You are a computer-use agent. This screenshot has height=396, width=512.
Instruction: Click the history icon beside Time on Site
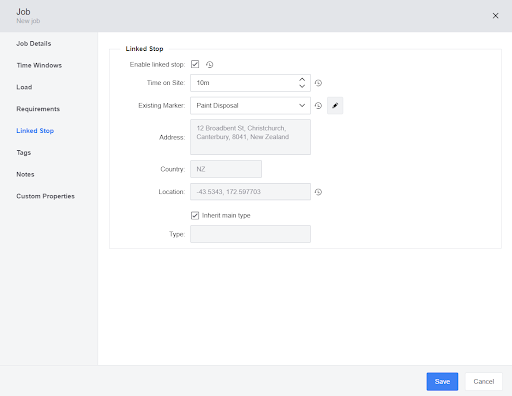[318, 83]
